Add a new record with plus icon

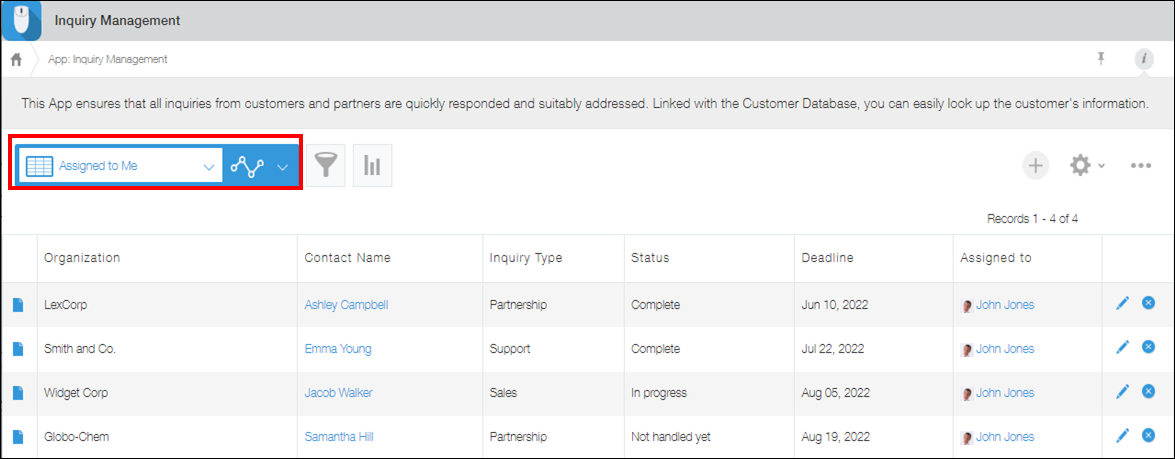[1035, 166]
